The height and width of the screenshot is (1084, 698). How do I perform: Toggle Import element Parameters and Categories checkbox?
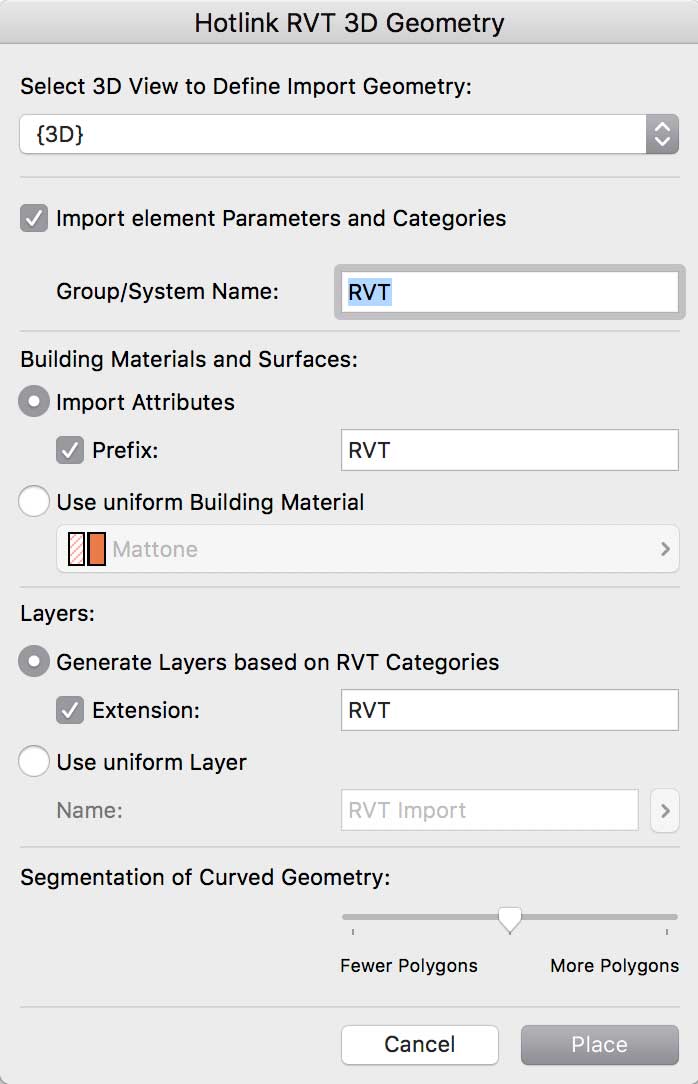pos(34,218)
